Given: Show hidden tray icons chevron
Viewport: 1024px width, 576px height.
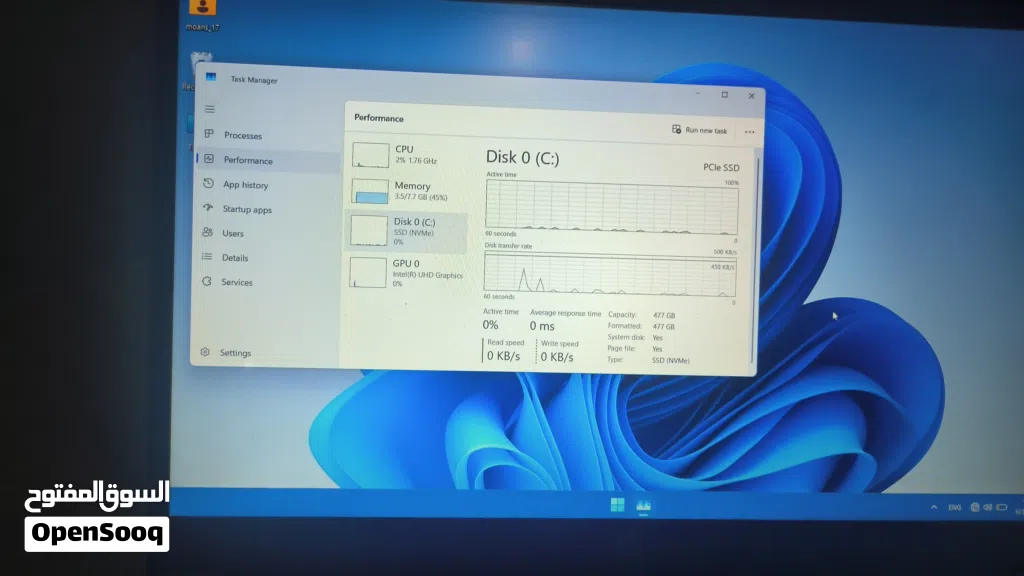Looking at the screenshot, I should click(934, 507).
